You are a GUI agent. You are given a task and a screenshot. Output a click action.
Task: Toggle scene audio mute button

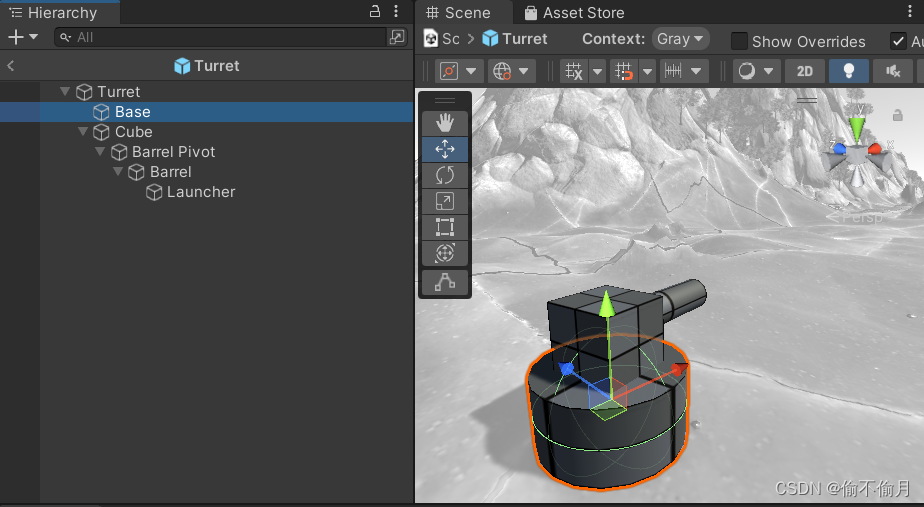point(892,71)
